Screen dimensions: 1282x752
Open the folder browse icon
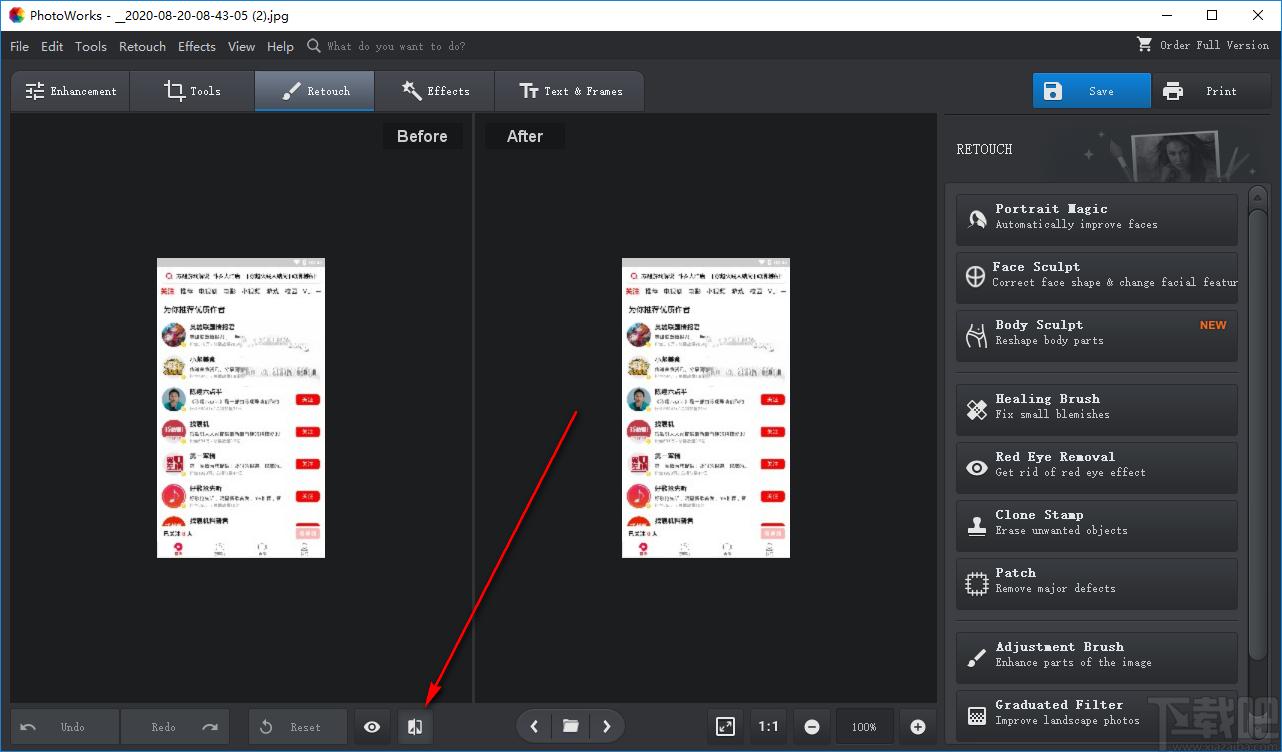[x=571, y=727]
